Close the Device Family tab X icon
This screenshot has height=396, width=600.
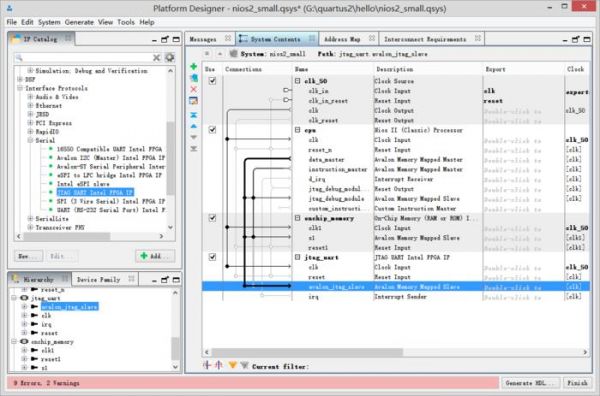click(x=131, y=279)
